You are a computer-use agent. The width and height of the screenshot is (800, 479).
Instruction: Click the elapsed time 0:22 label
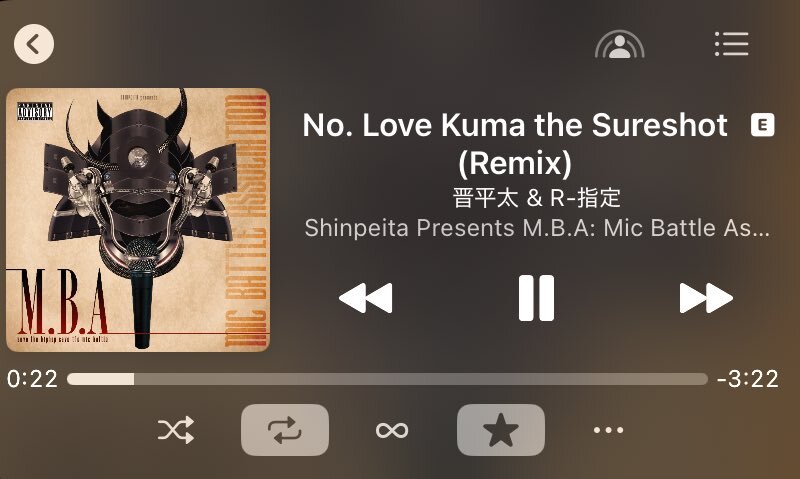[32, 379]
